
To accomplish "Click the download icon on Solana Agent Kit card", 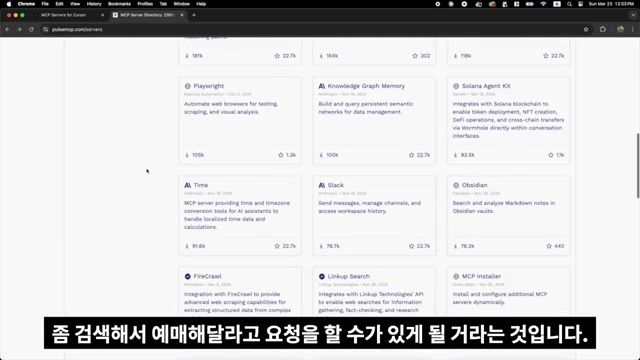I will (456, 155).
